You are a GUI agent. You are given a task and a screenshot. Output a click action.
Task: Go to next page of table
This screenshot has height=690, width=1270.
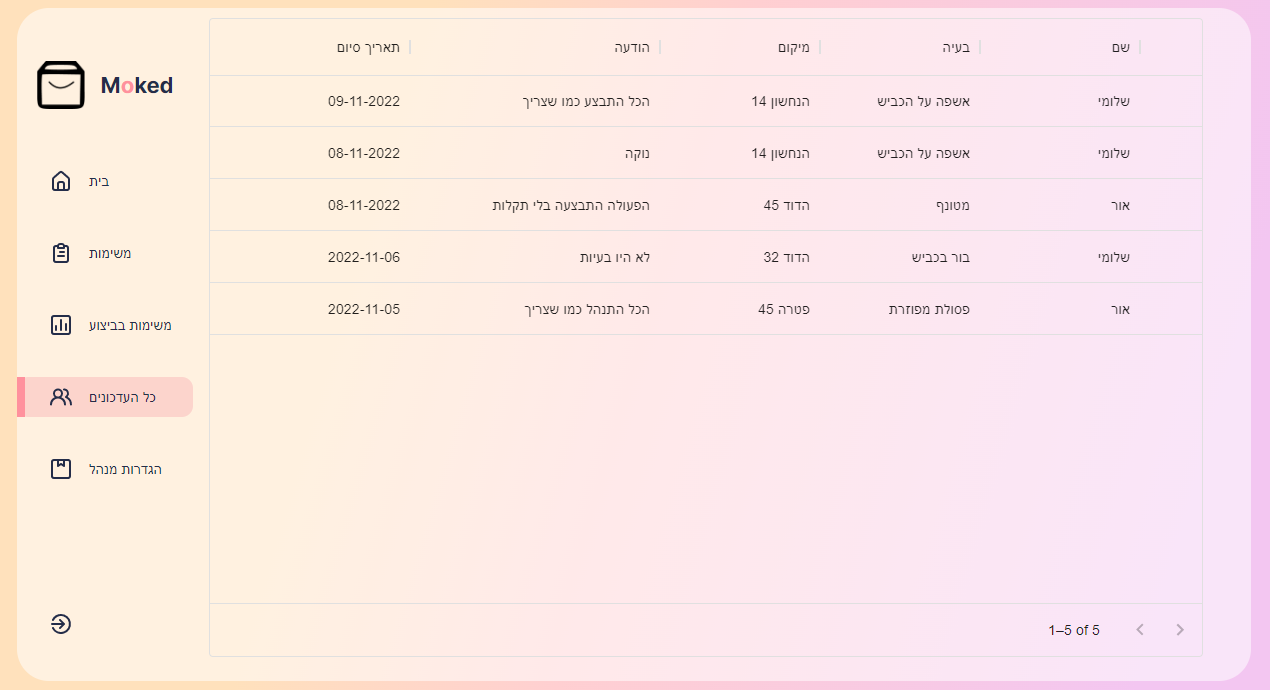point(1180,630)
